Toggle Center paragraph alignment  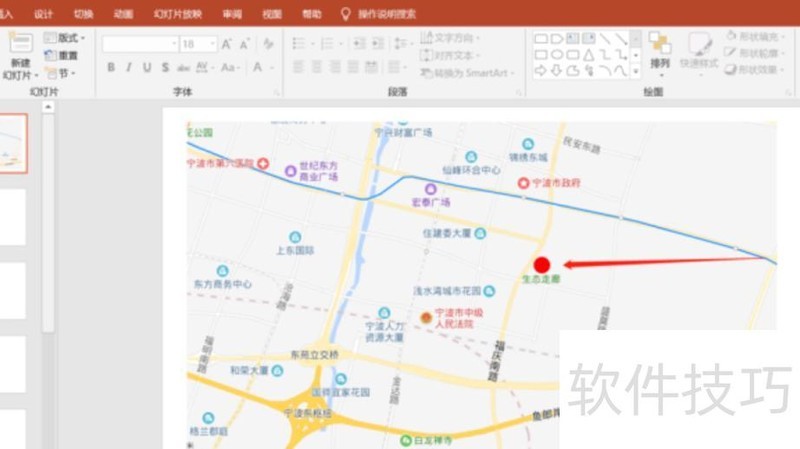coord(317,67)
